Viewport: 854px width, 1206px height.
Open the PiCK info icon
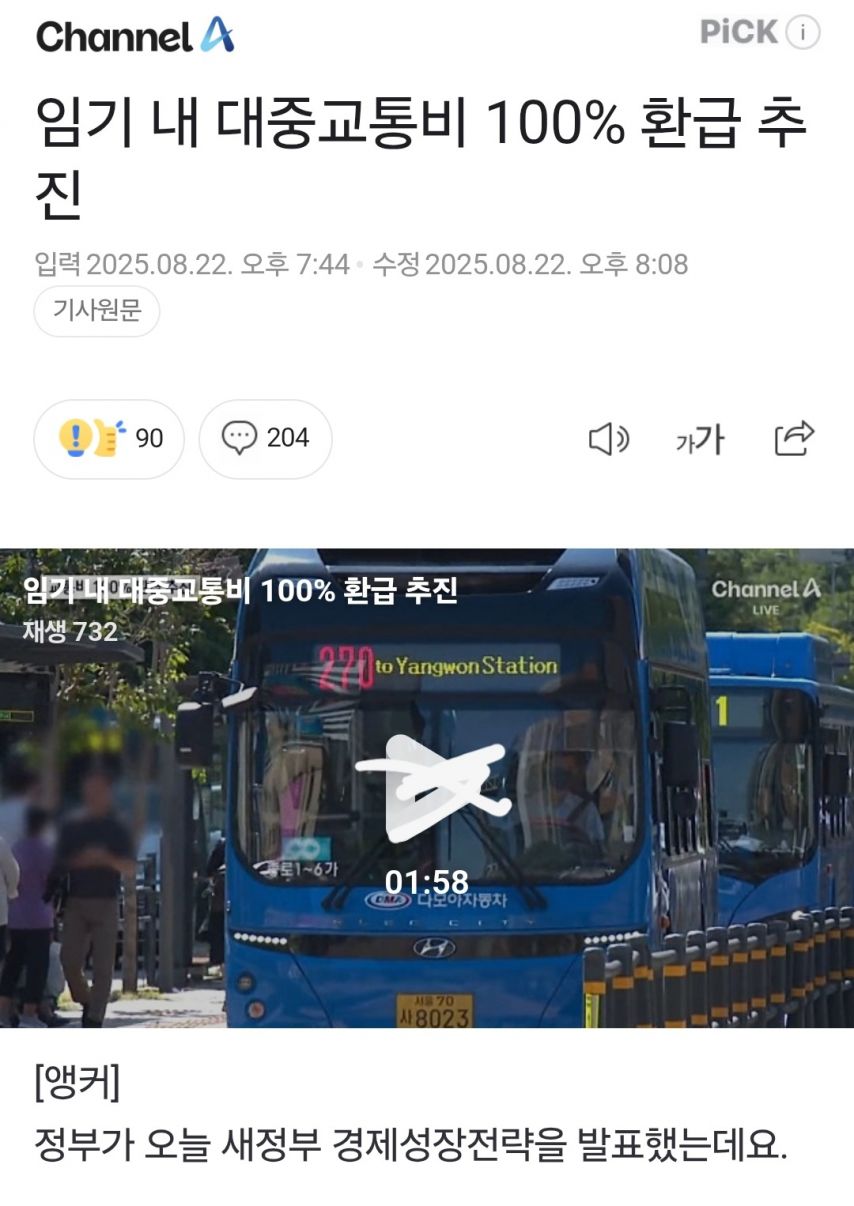(x=803, y=33)
